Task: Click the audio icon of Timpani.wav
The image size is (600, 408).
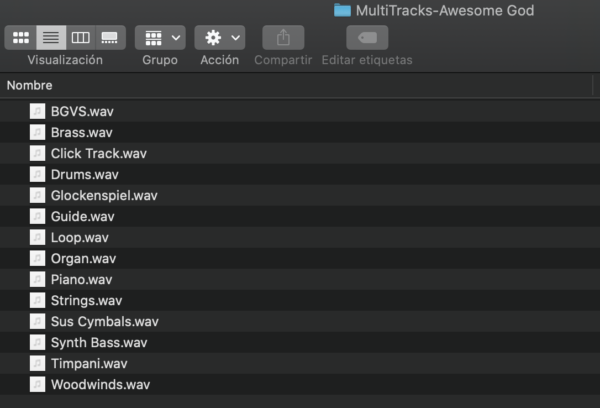Action: pos(38,364)
